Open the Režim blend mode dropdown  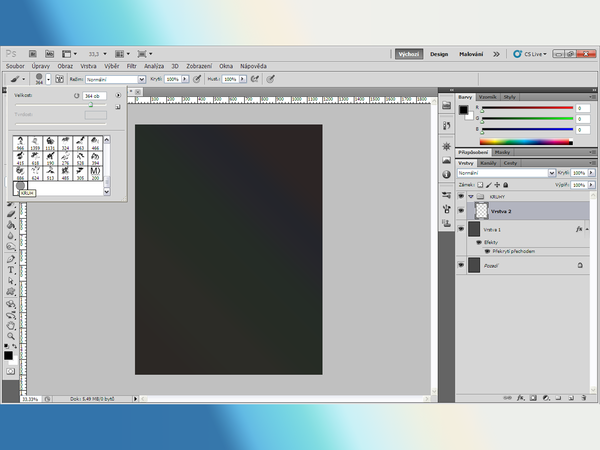[113, 78]
